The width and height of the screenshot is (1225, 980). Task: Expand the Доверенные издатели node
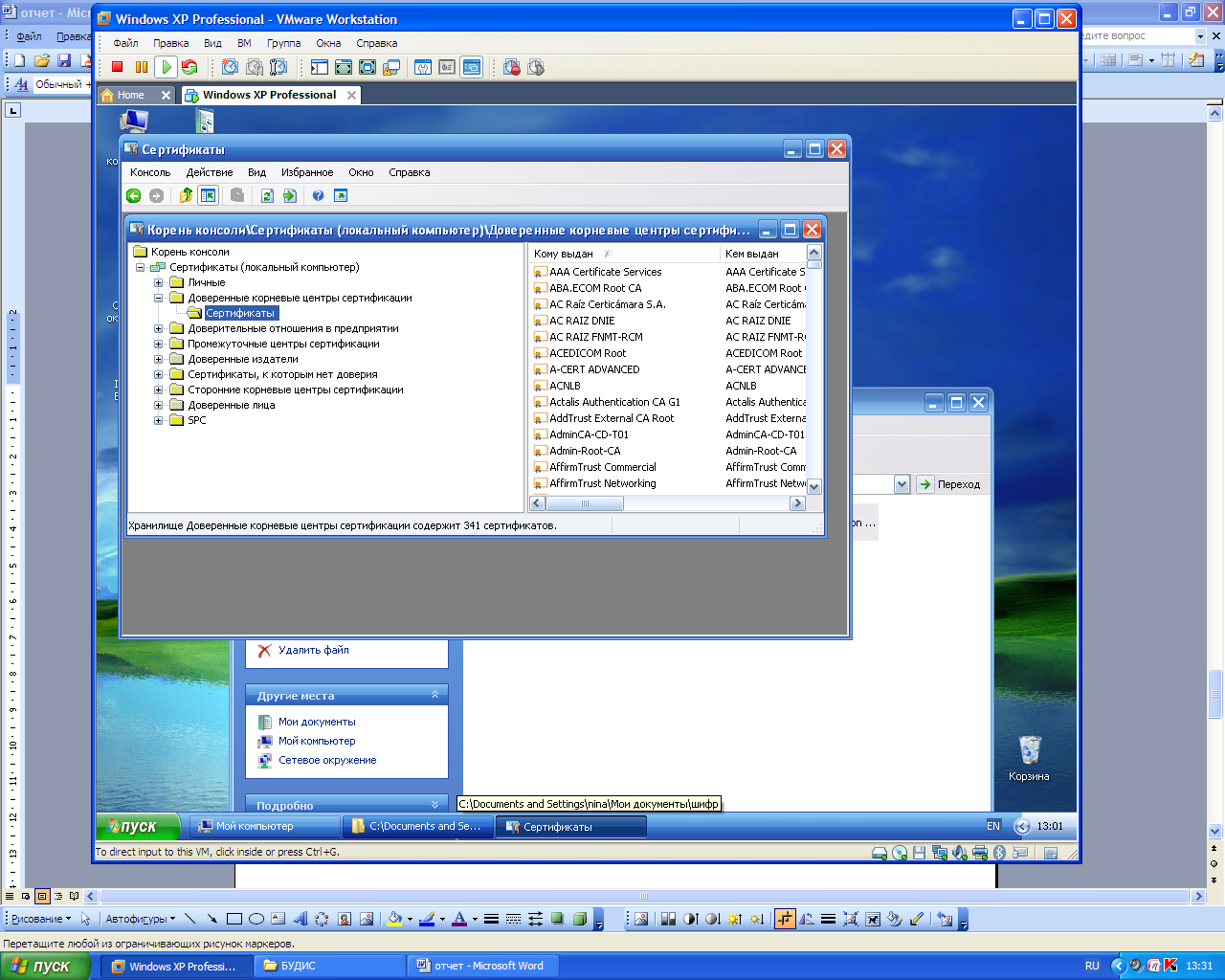[159, 359]
